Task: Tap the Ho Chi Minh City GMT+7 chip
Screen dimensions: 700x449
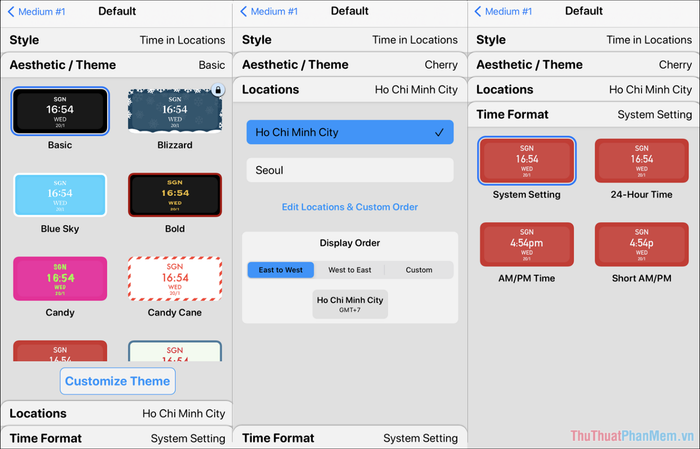Action: pyautogui.click(x=350, y=304)
